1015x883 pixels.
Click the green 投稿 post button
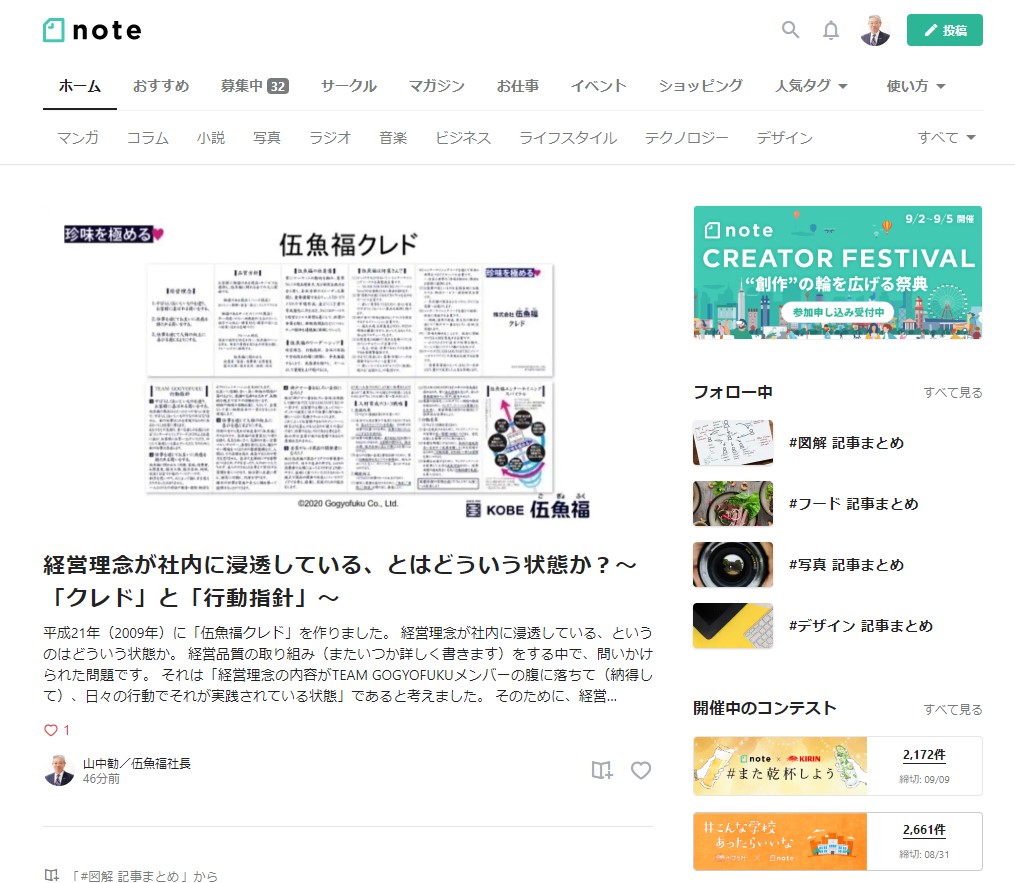pos(944,30)
